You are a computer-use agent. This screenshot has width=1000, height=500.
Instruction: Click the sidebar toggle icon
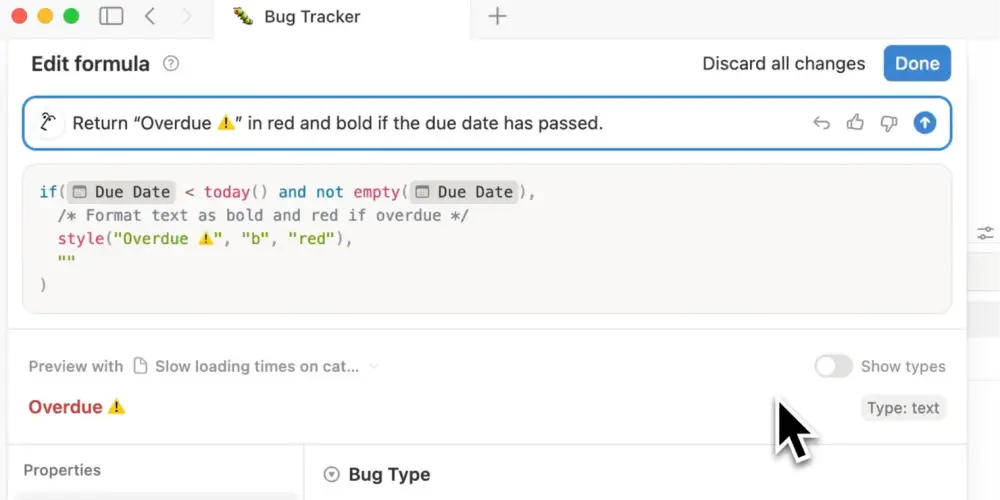(111, 16)
